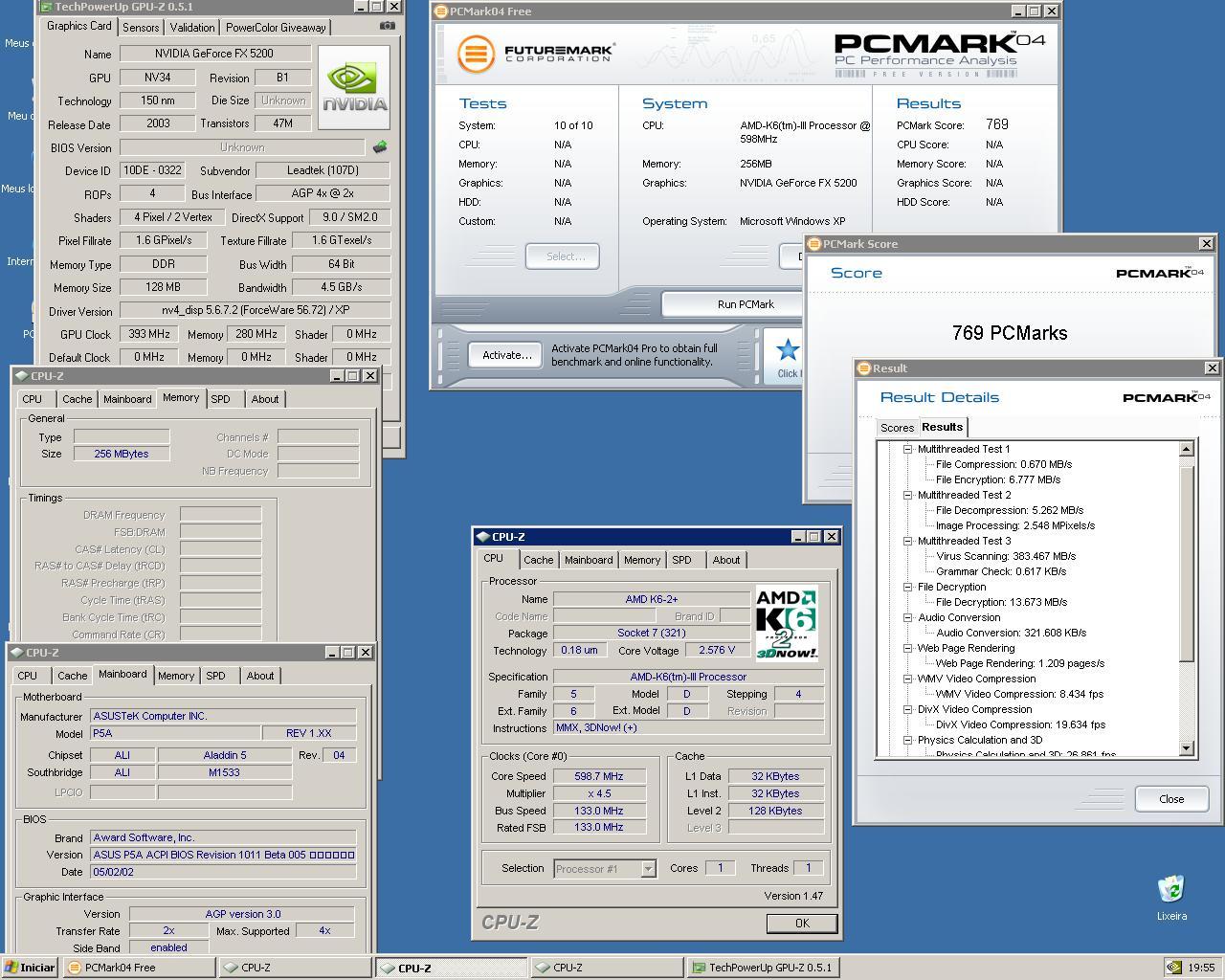Viewport: 1225px width, 980px height.
Task: Switch to PCMark04 Free taskbar button
Action: (139, 968)
